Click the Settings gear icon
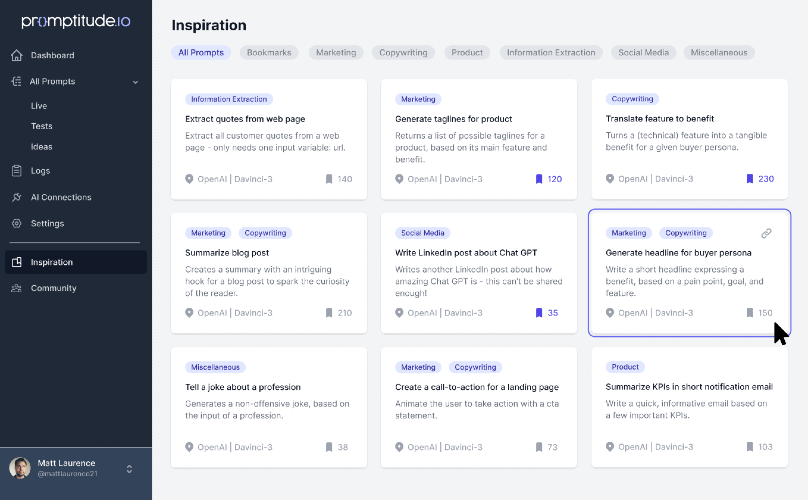 pos(16,223)
